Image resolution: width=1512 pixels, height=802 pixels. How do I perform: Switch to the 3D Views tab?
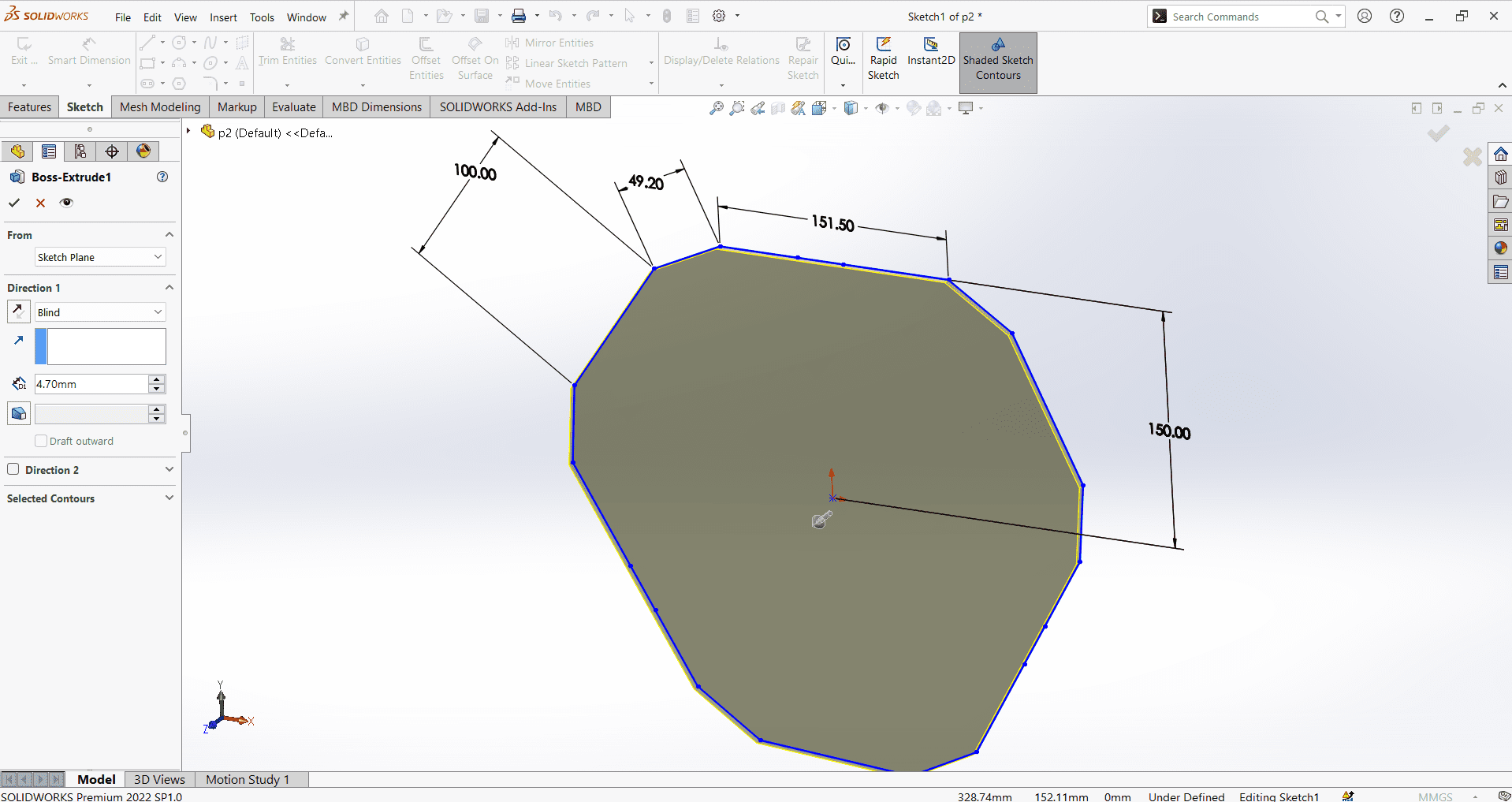[159, 779]
